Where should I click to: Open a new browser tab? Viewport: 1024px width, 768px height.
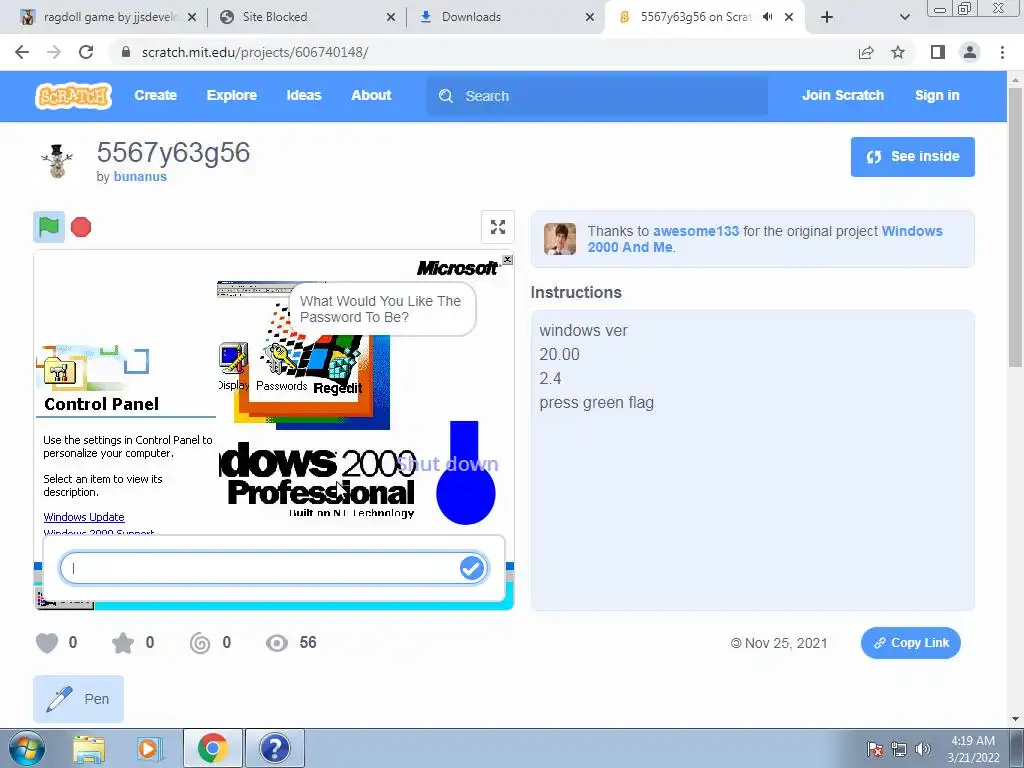827,17
